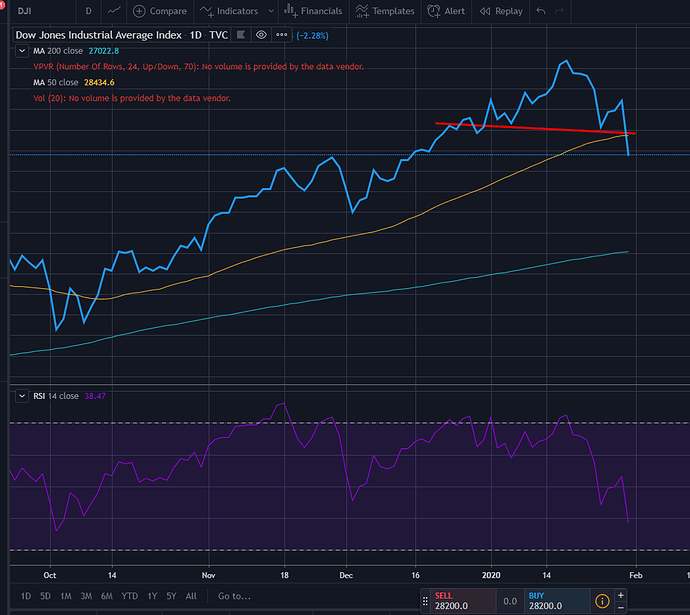Create an Alert
The height and width of the screenshot is (615, 690).
coord(446,11)
